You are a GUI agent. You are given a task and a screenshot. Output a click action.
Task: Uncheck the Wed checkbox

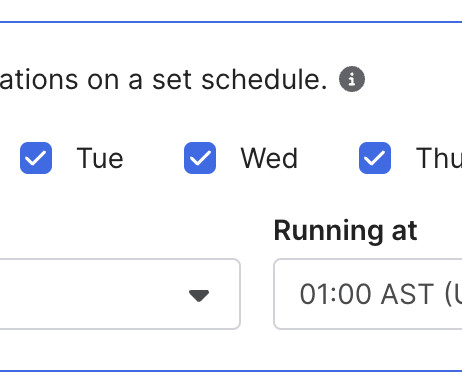pos(200,158)
